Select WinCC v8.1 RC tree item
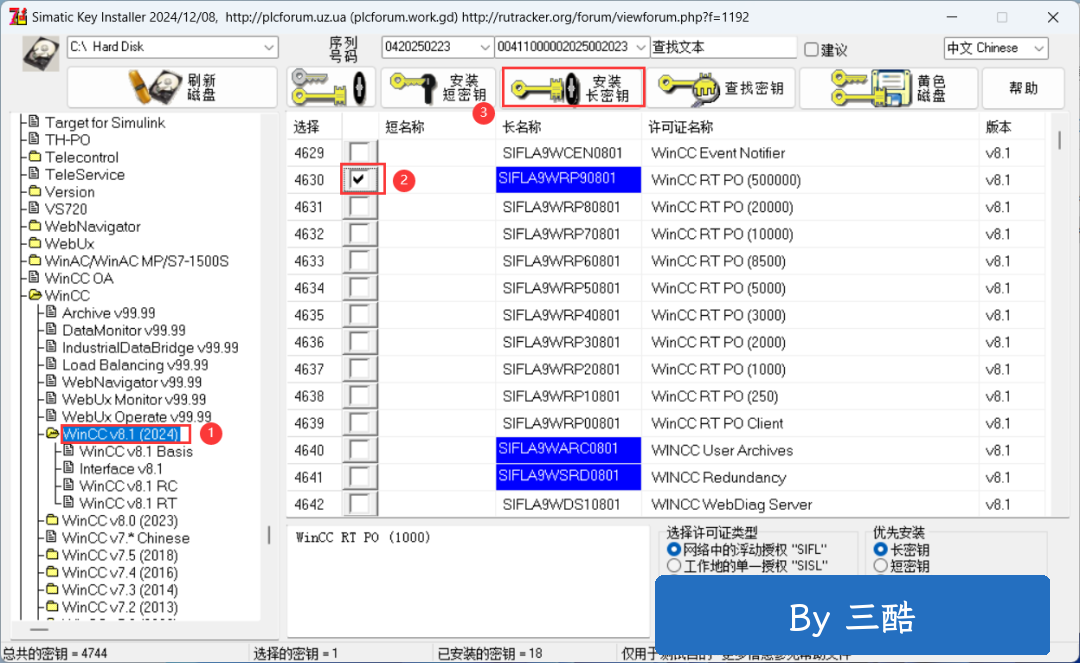The width and height of the screenshot is (1080, 663). tap(128, 486)
